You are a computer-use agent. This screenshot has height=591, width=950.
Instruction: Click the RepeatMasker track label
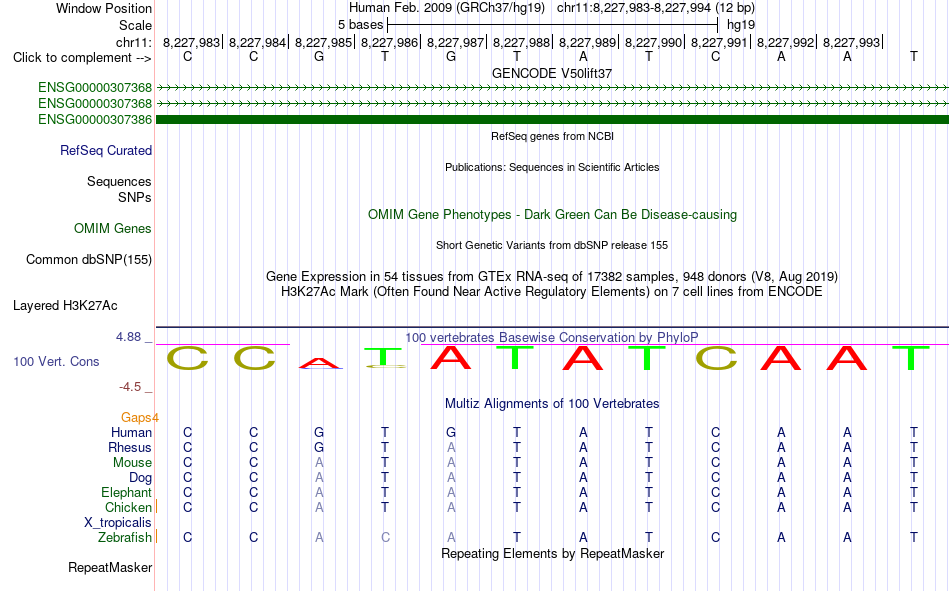tap(110, 567)
